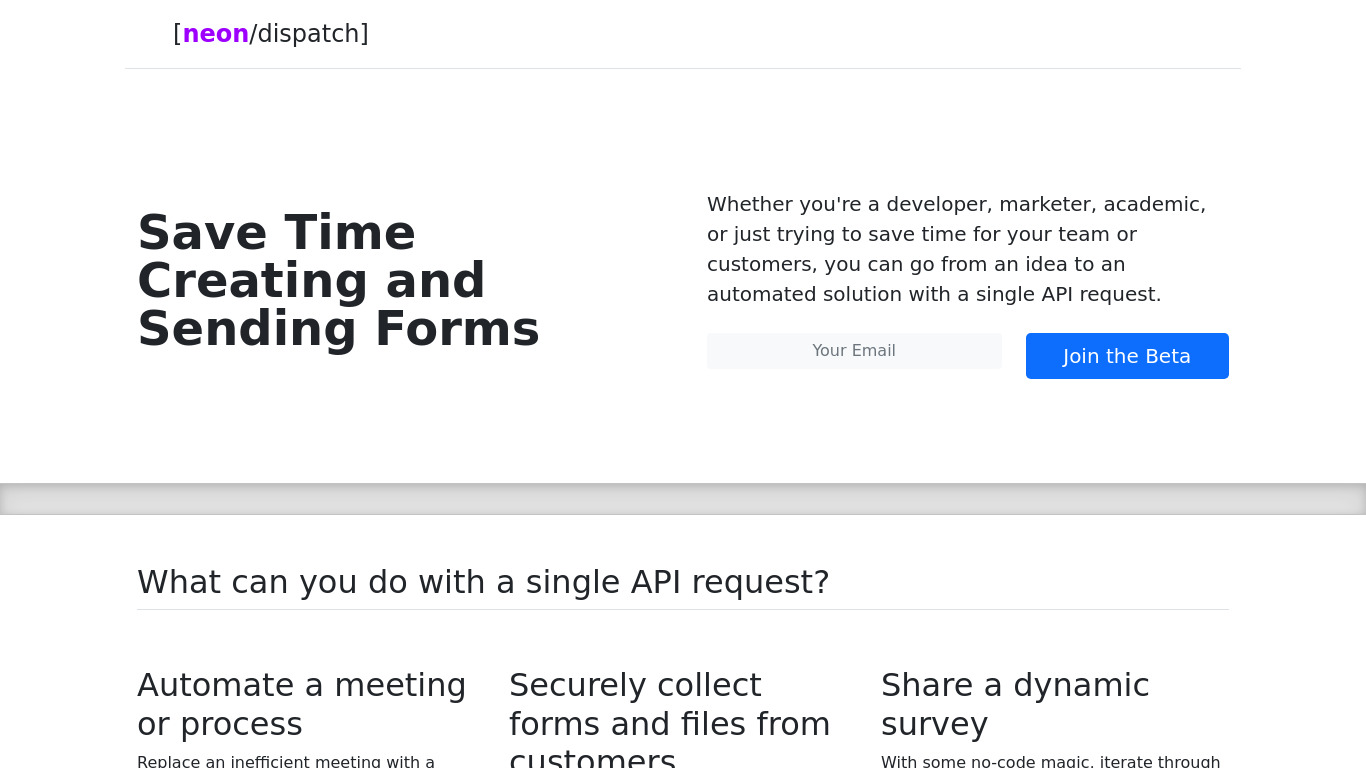The image size is (1366, 768).
Task: Focus the Your Email input field
Action: [854, 351]
